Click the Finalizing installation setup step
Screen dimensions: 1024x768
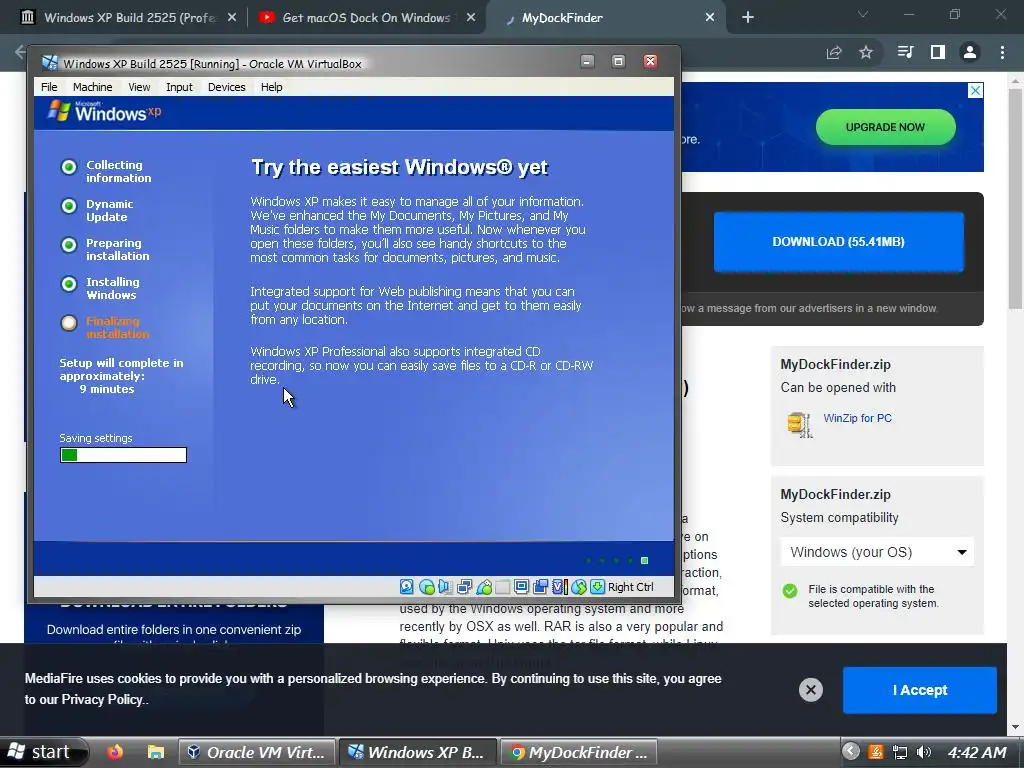pos(106,327)
